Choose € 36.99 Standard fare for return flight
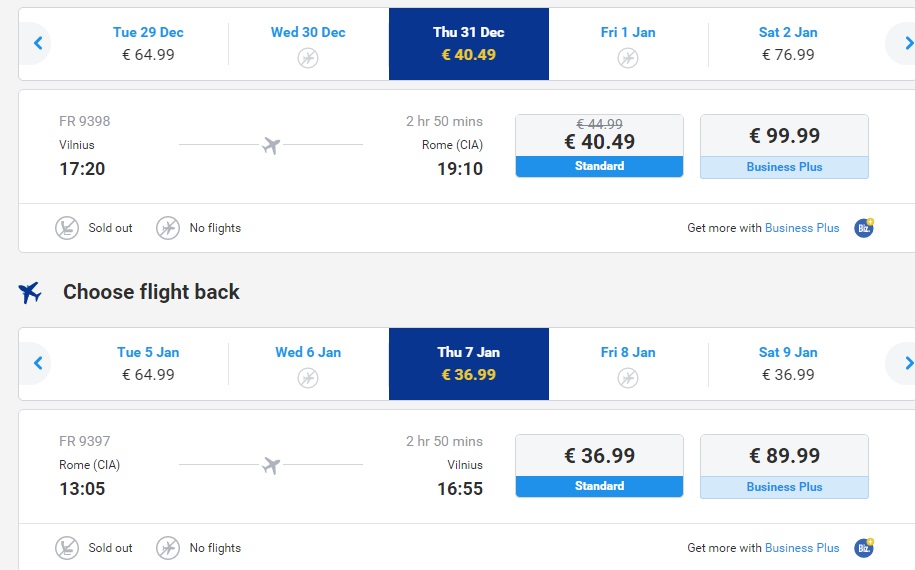The image size is (915, 570). point(599,466)
